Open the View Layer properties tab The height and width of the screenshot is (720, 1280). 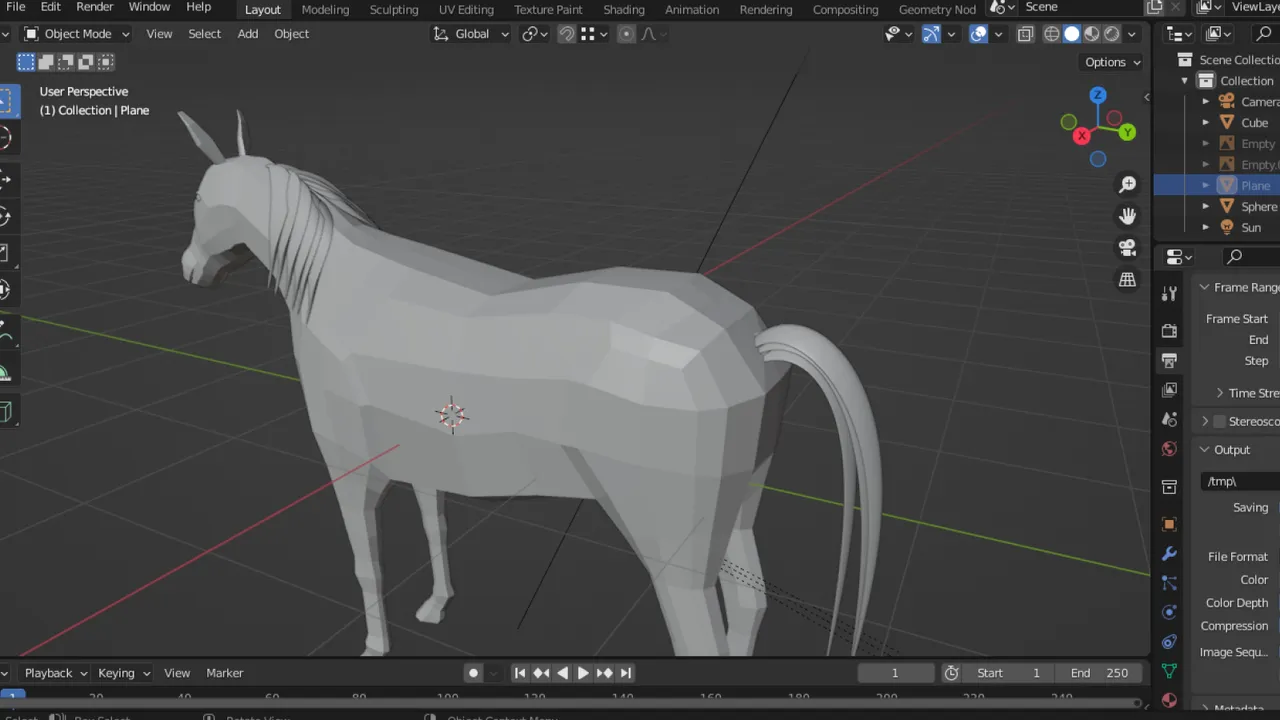coord(1169,390)
